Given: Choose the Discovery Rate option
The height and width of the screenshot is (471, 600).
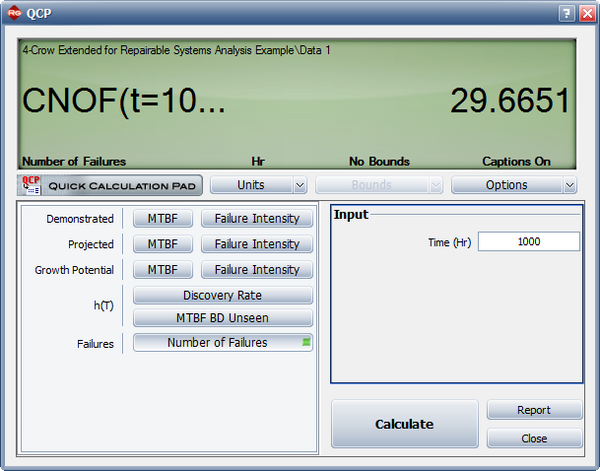Looking at the screenshot, I should (x=223, y=295).
